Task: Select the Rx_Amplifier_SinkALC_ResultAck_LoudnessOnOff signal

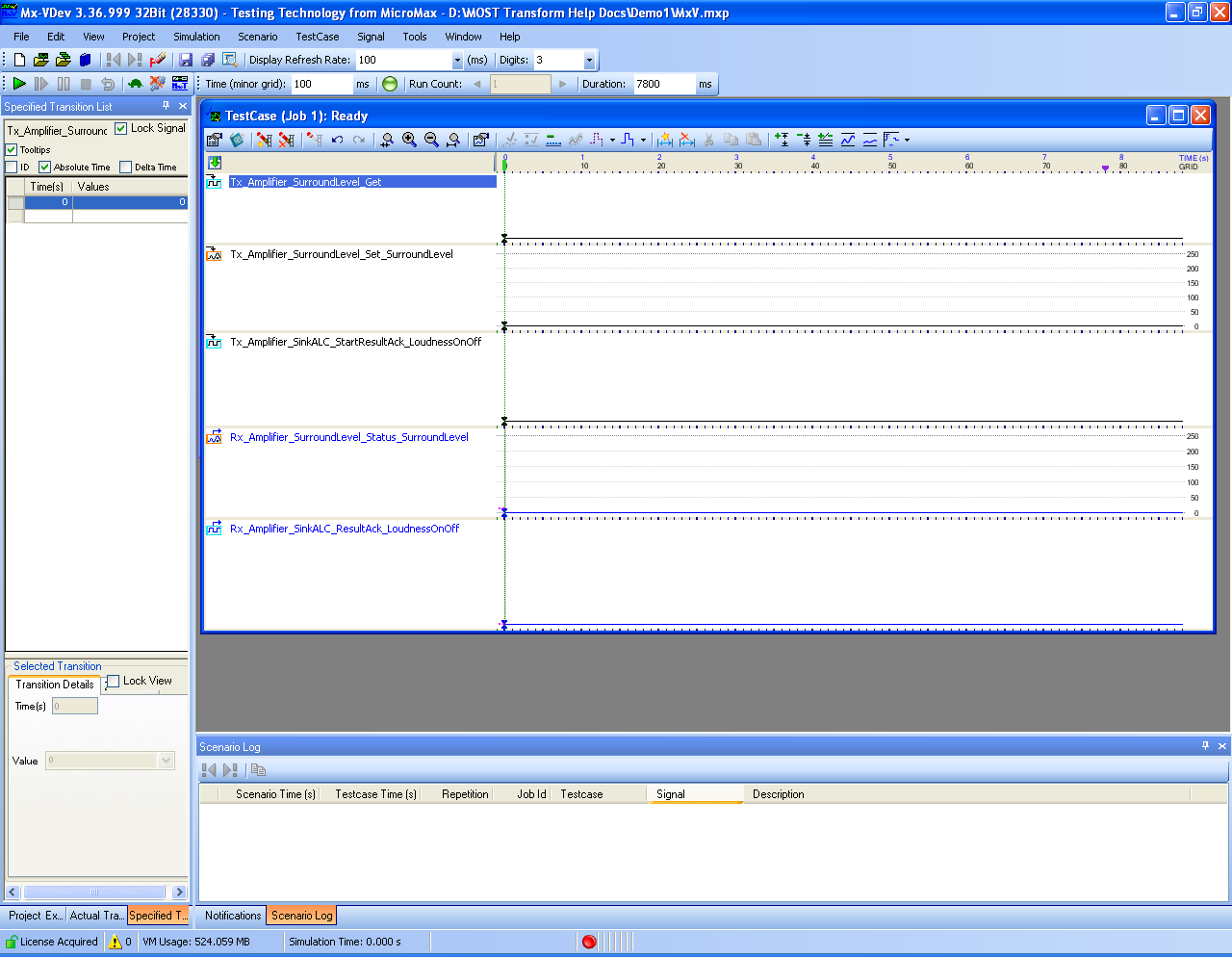Action: [x=345, y=529]
